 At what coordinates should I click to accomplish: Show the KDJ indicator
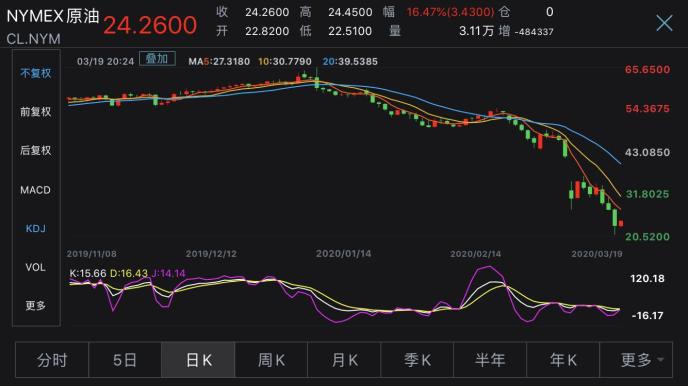[36, 229]
